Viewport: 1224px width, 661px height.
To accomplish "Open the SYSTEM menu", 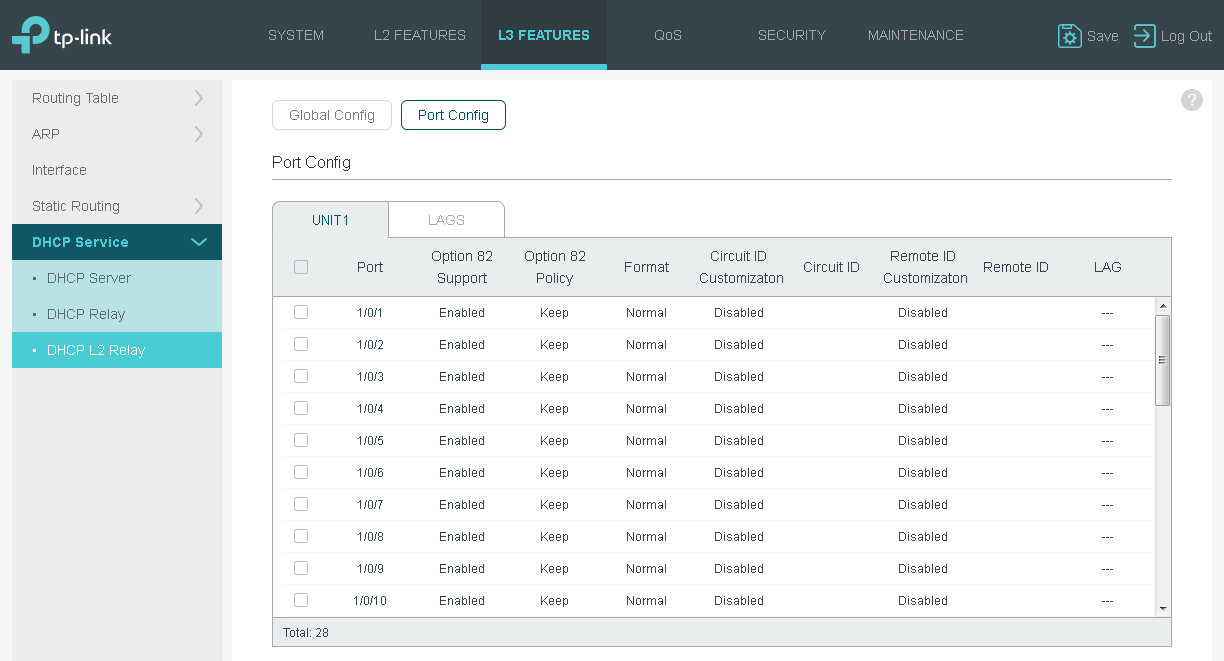I will tap(296, 35).
